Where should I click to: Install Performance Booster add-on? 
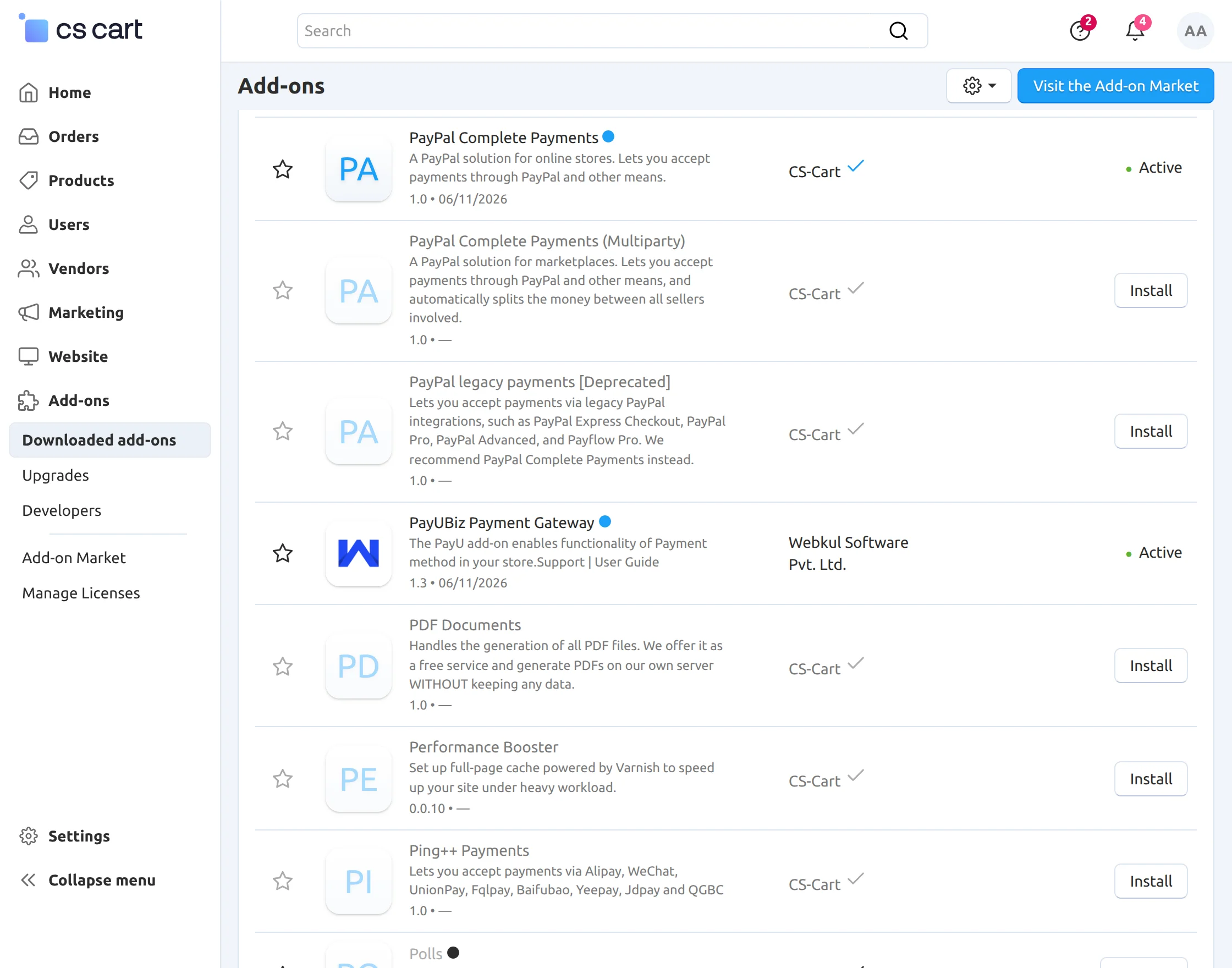click(x=1151, y=779)
